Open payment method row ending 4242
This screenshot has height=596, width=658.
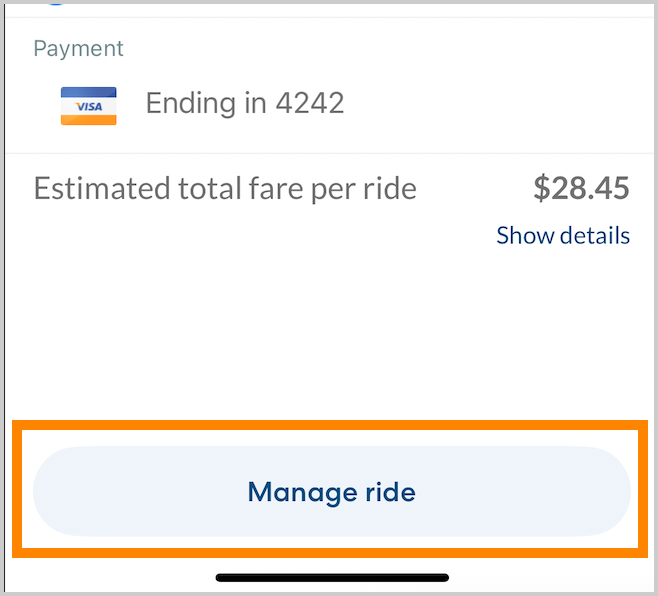pos(245,103)
